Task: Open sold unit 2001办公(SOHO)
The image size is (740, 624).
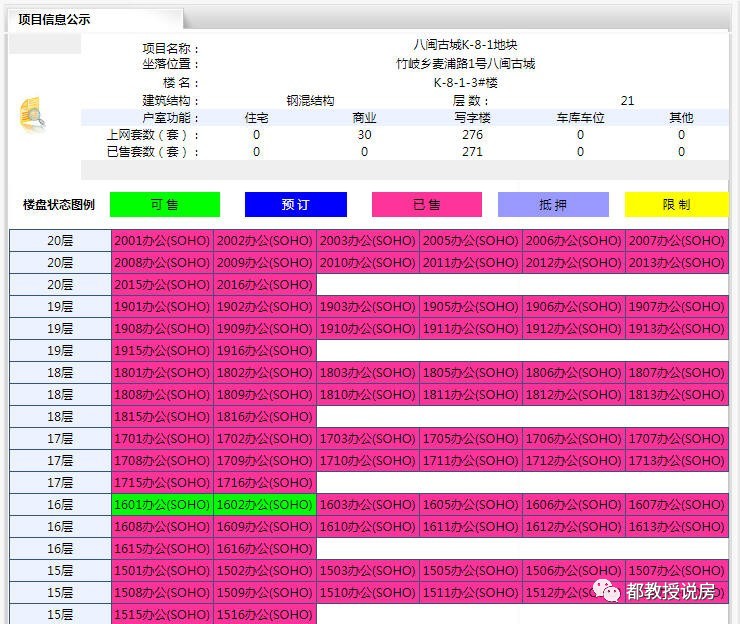Action: click(x=162, y=241)
